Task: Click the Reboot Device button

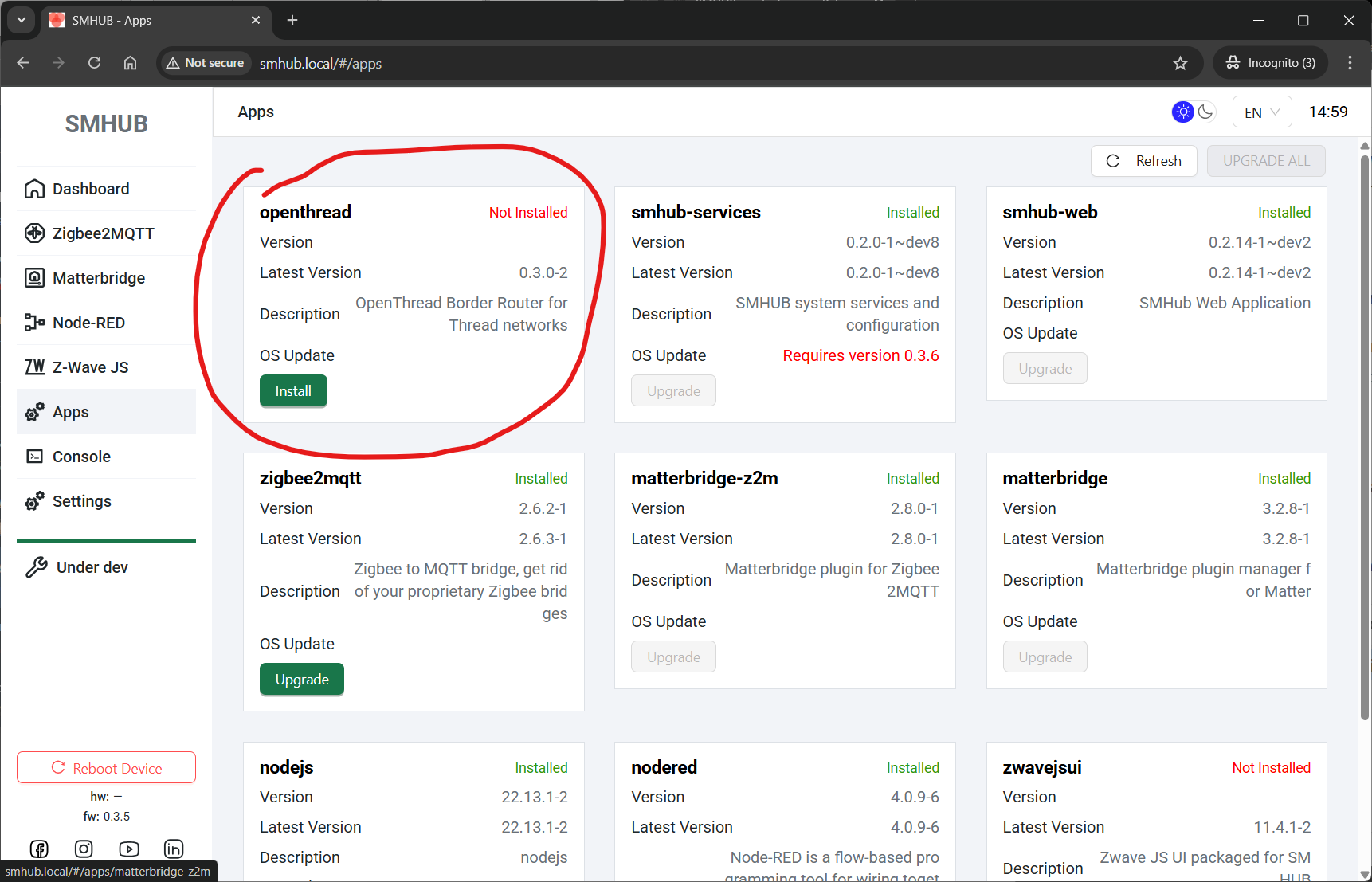Action: click(x=106, y=768)
